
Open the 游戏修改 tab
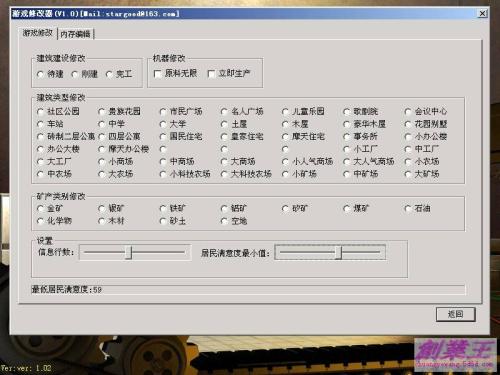coord(37,33)
